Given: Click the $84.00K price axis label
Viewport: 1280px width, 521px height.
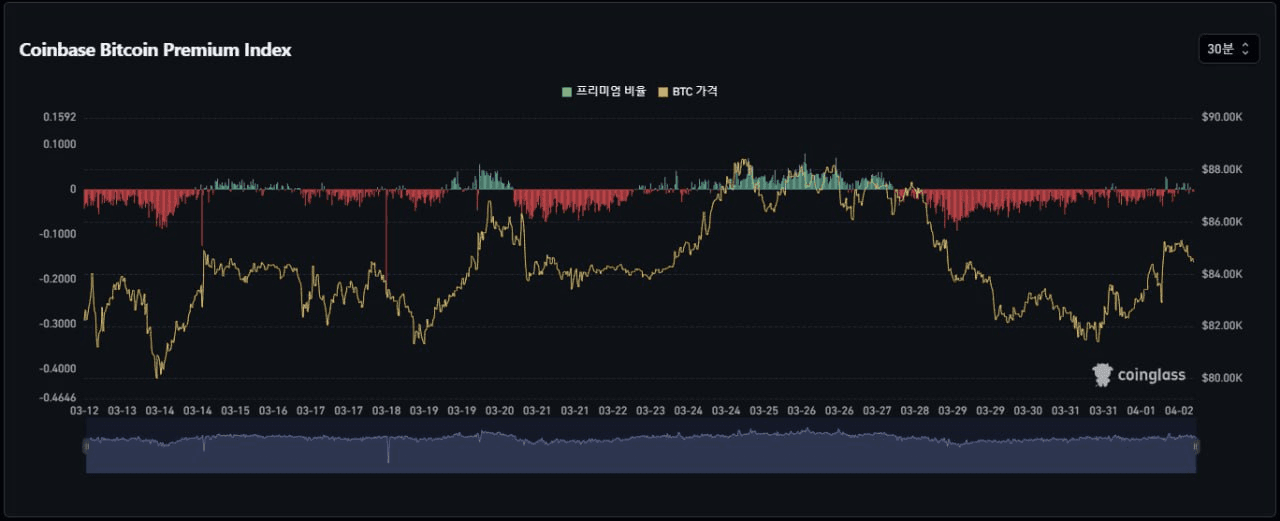Looking at the screenshot, I should click(x=1222, y=274).
